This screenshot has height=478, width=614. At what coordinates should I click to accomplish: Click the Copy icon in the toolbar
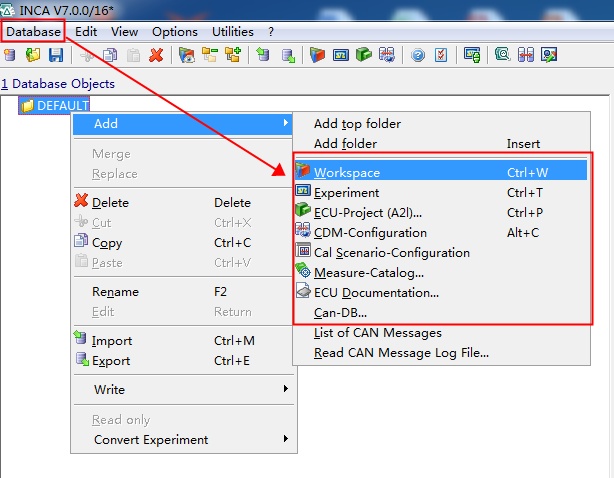click(x=110, y=55)
